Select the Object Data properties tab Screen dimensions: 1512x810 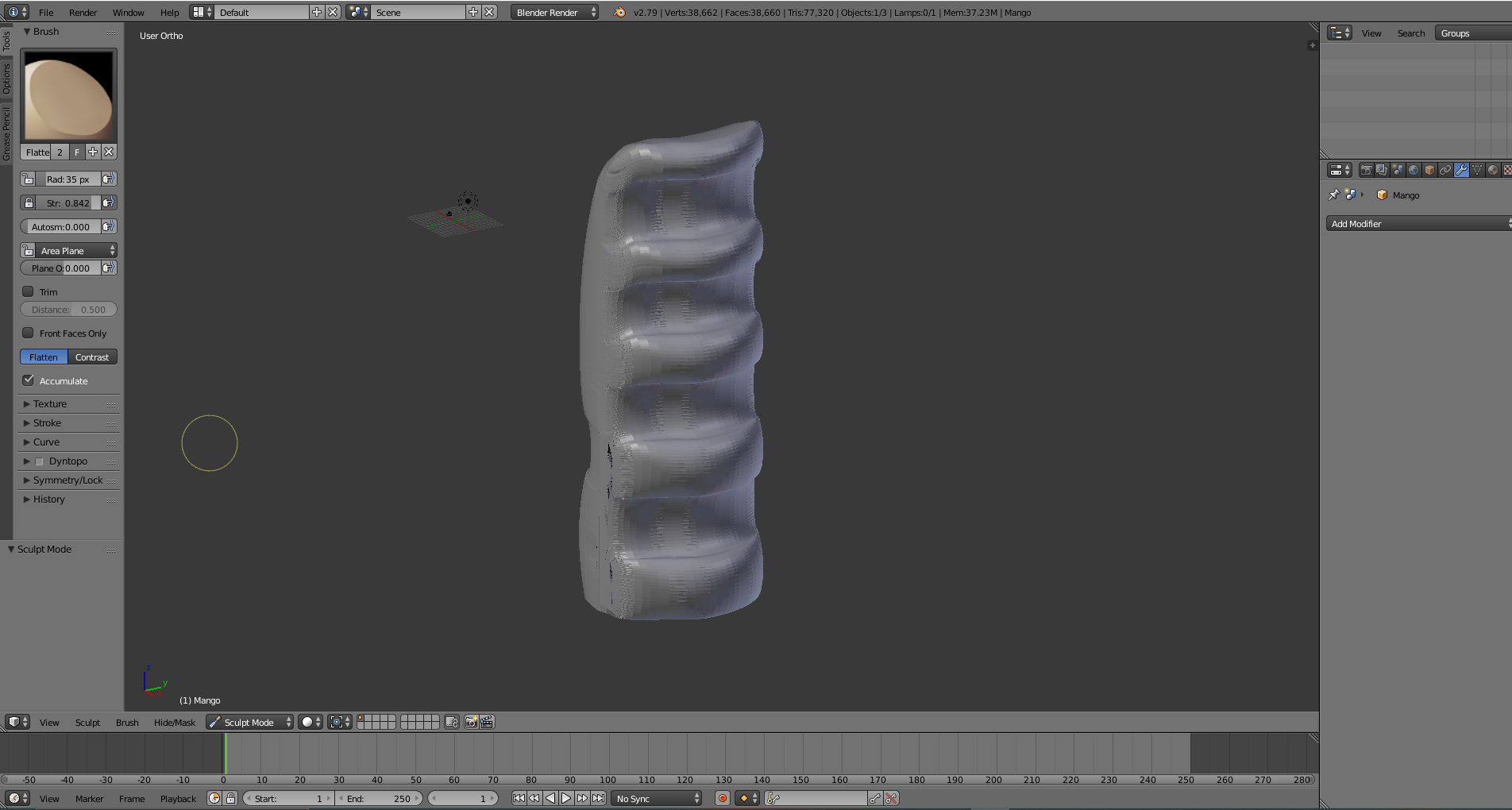pyautogui.click(x=1478, y=170)
